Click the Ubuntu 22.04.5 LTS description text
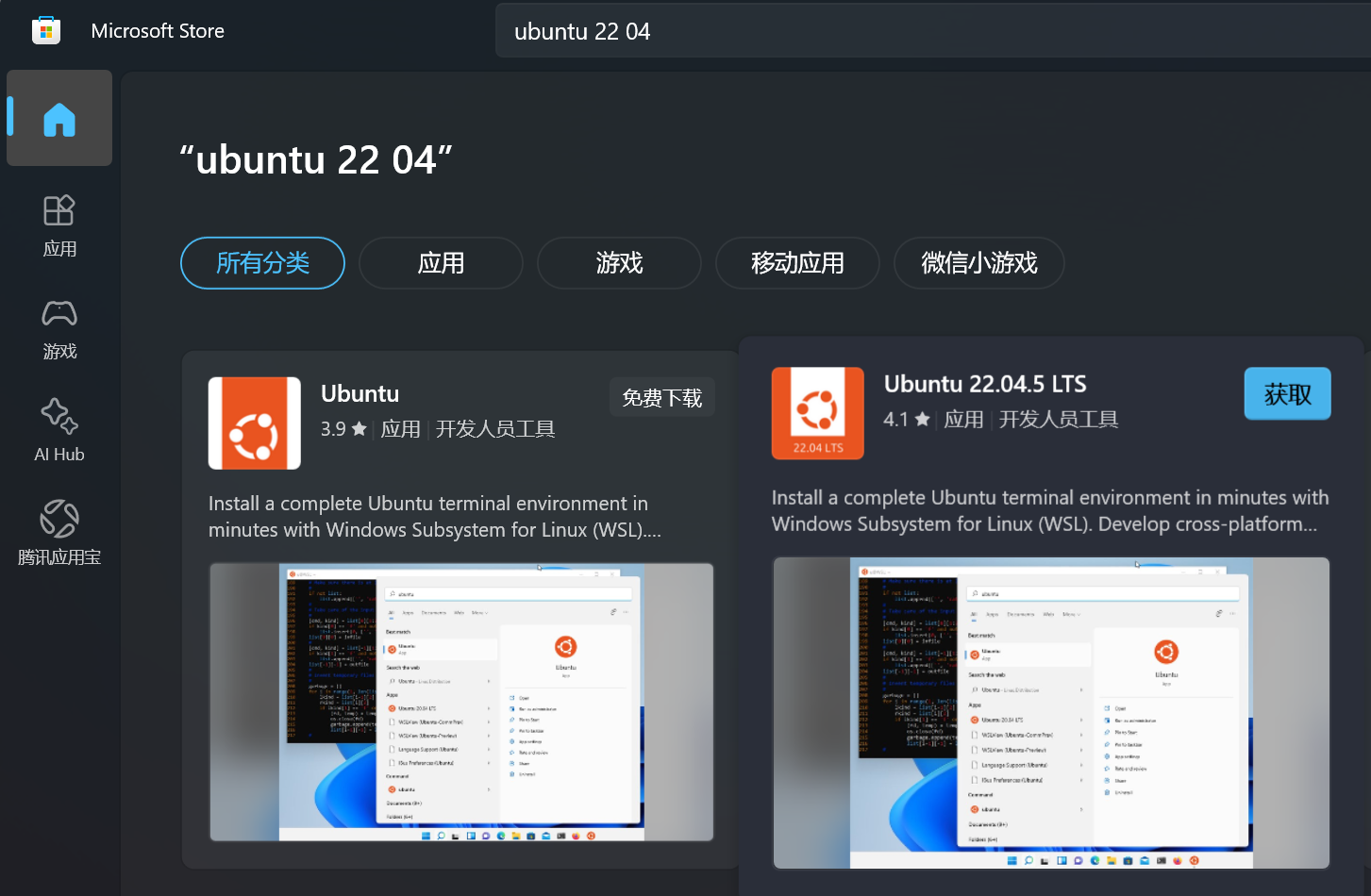The image size is (1371, 896). [x=1050, y=510]
